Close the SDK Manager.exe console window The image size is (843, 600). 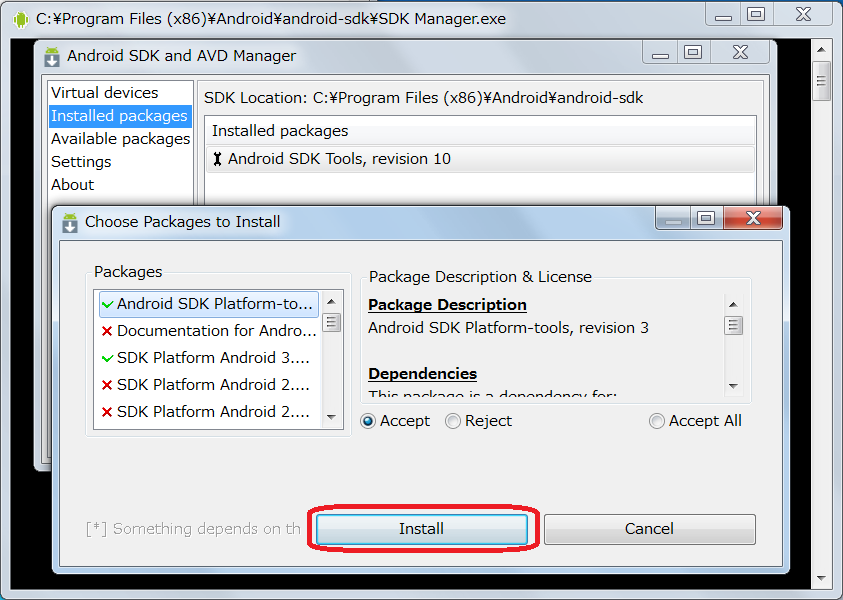[x=803, y=15]
